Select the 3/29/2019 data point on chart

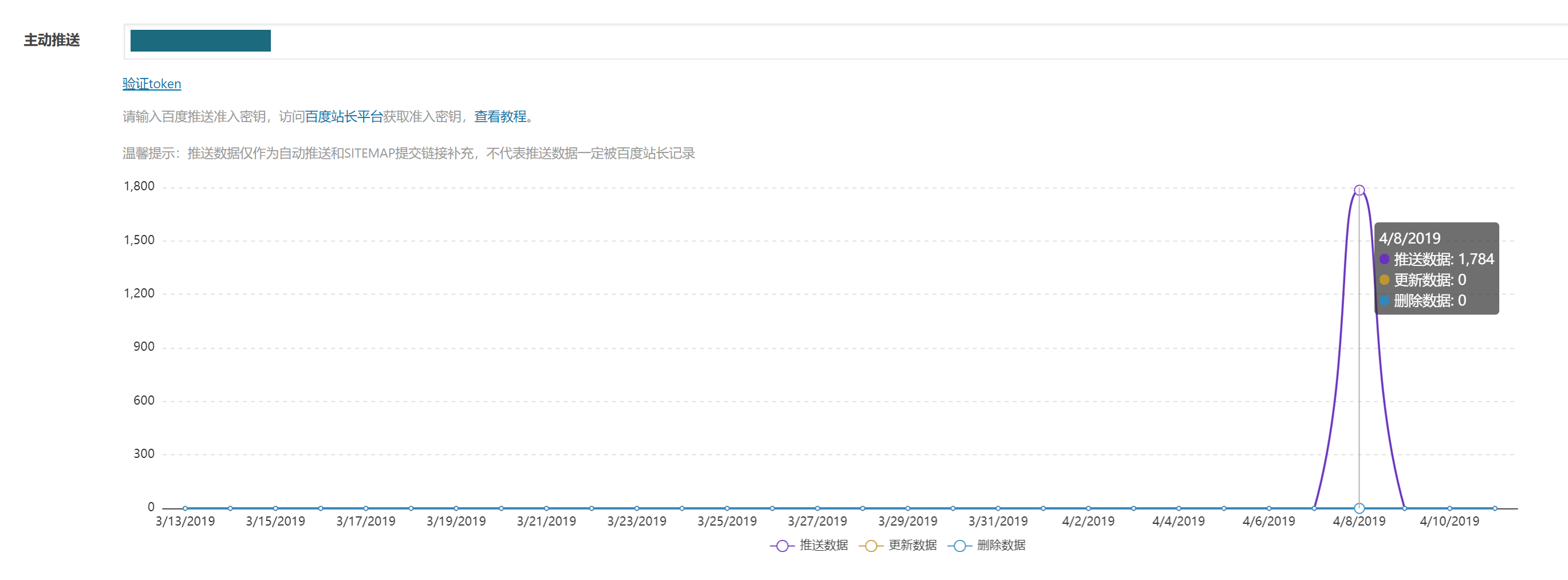pyautogui.click(x=908, y=508)
